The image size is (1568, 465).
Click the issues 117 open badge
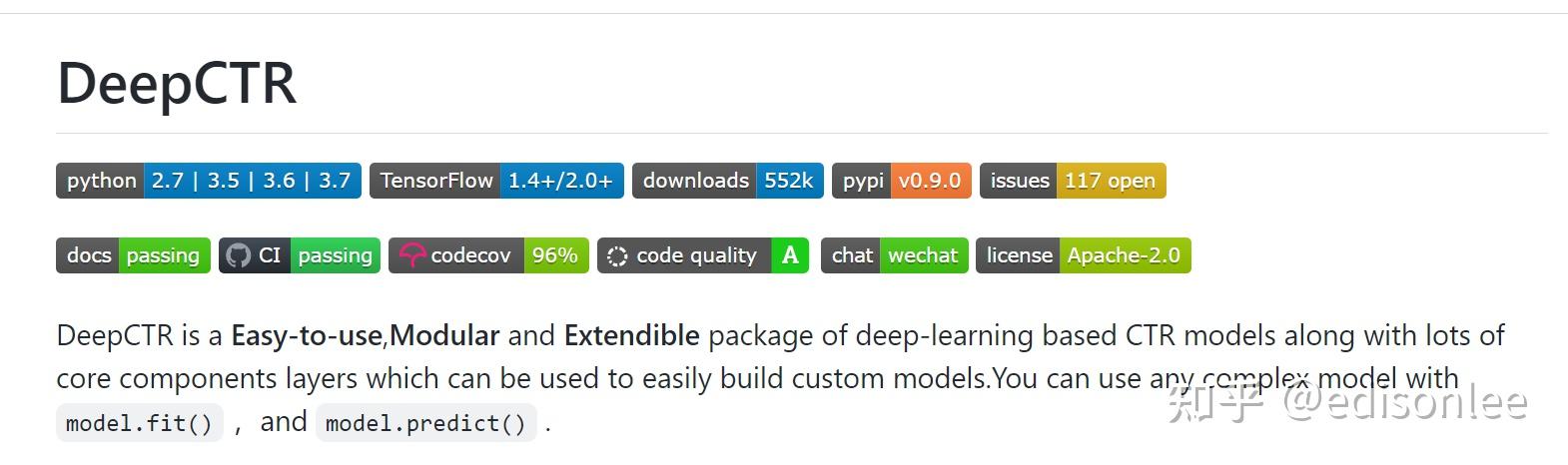[1072, 181]
